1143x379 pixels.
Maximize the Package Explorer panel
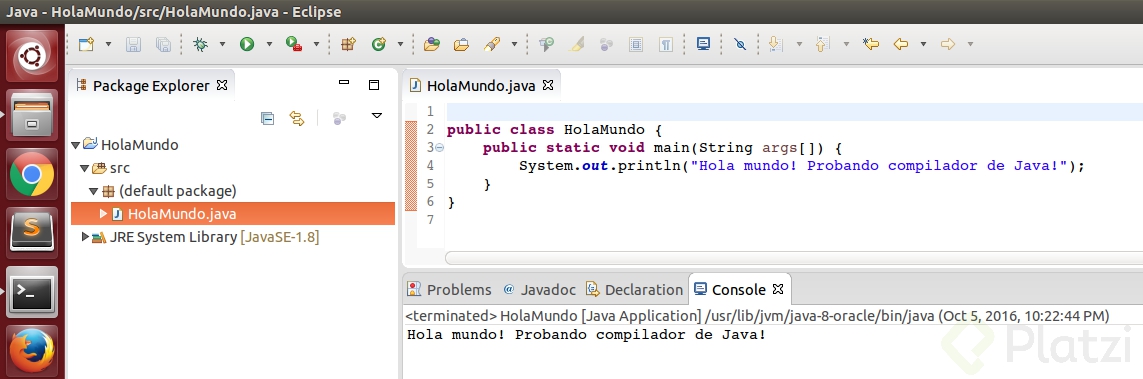click(x=374, y=85)
